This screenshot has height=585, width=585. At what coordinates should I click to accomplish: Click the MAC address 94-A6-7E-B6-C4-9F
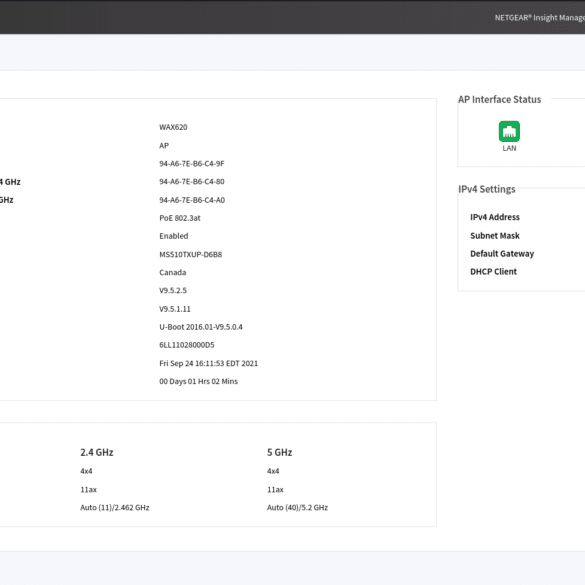[192, 164]
